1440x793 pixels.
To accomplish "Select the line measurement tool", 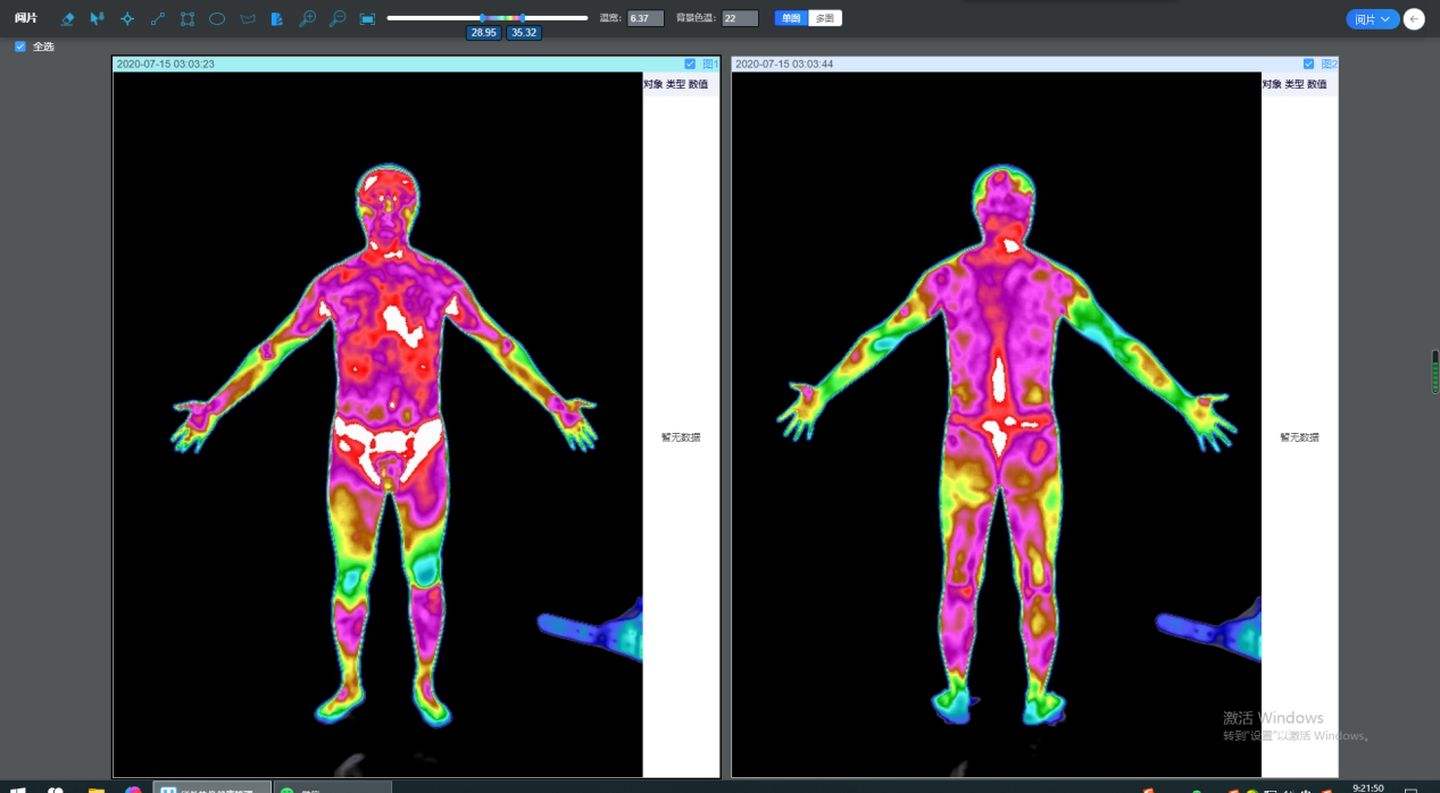I will [x=157, y=19].
